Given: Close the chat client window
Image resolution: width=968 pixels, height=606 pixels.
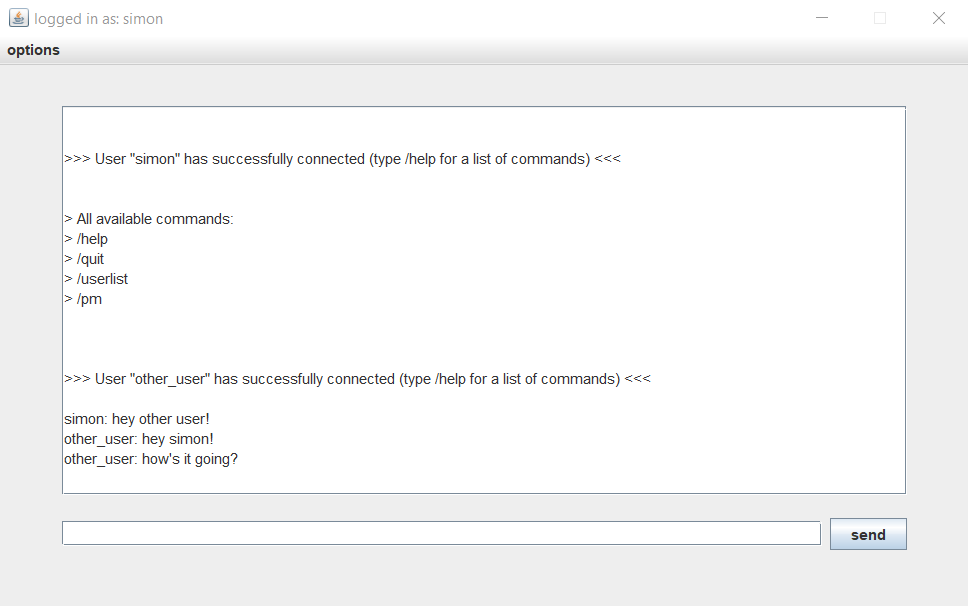Looking at the screenshot, I should [x=938, y=18].
